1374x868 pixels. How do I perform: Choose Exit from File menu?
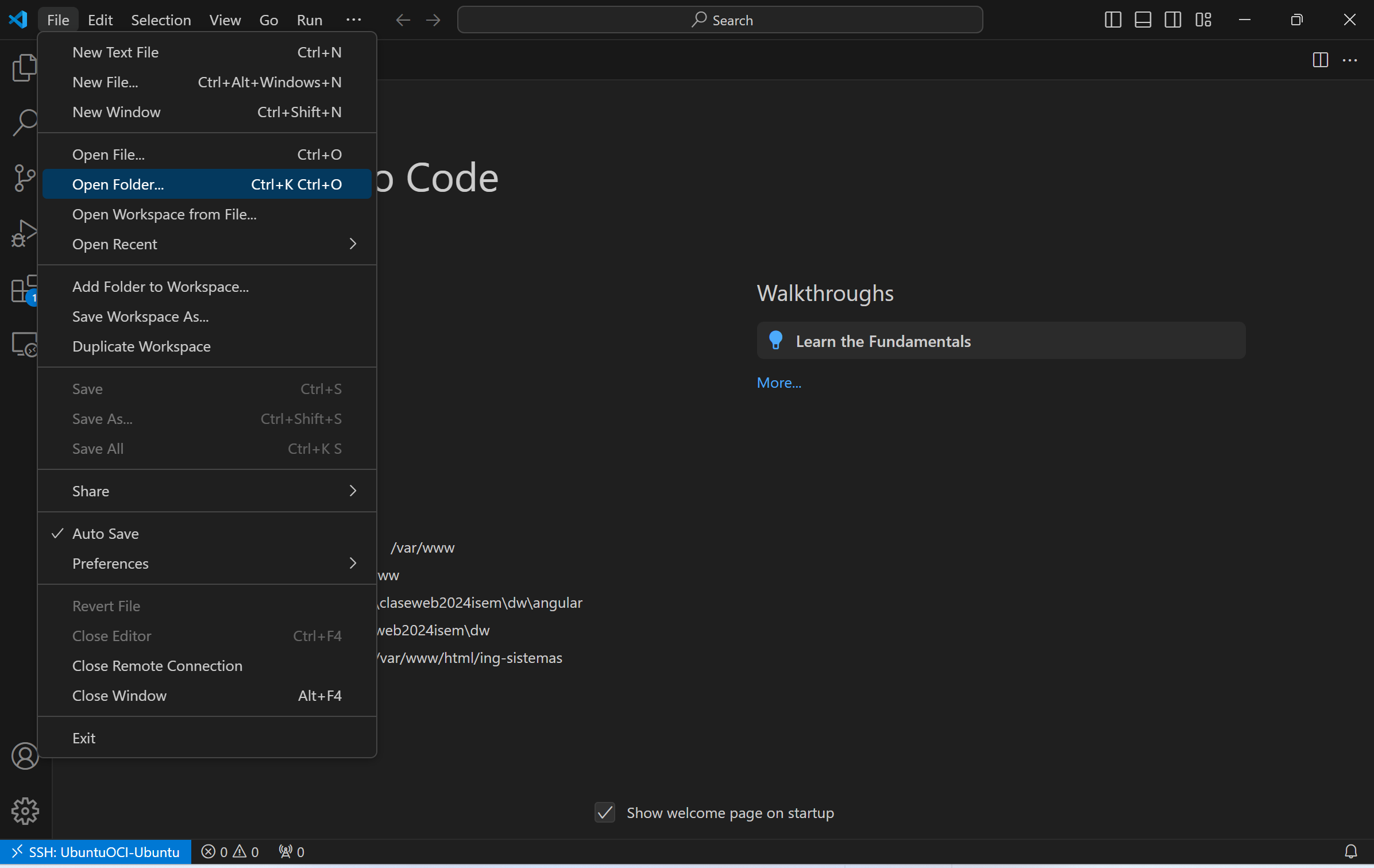click(207, 738)
